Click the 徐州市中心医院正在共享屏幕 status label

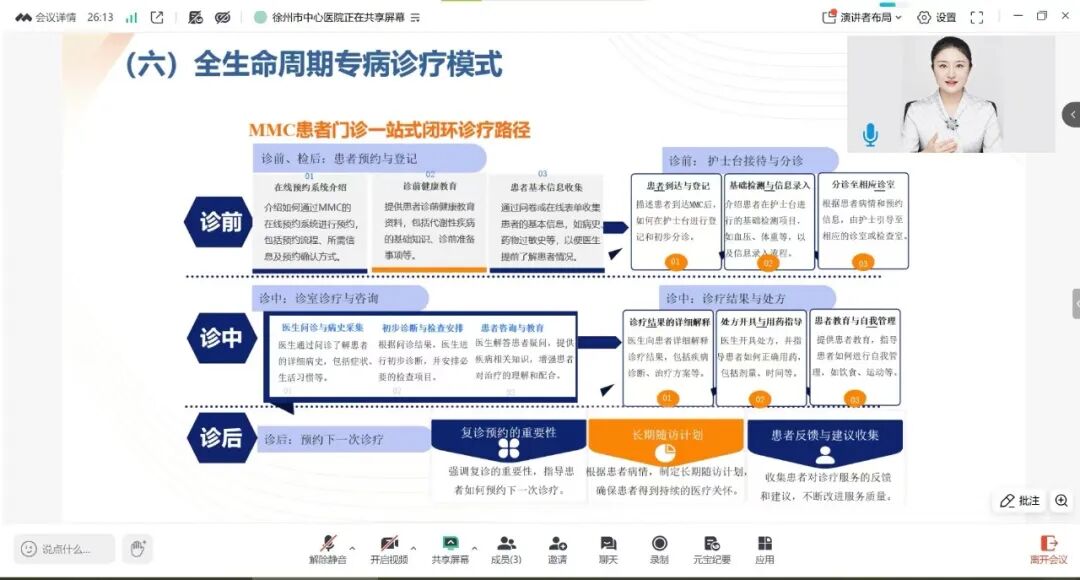338,17
